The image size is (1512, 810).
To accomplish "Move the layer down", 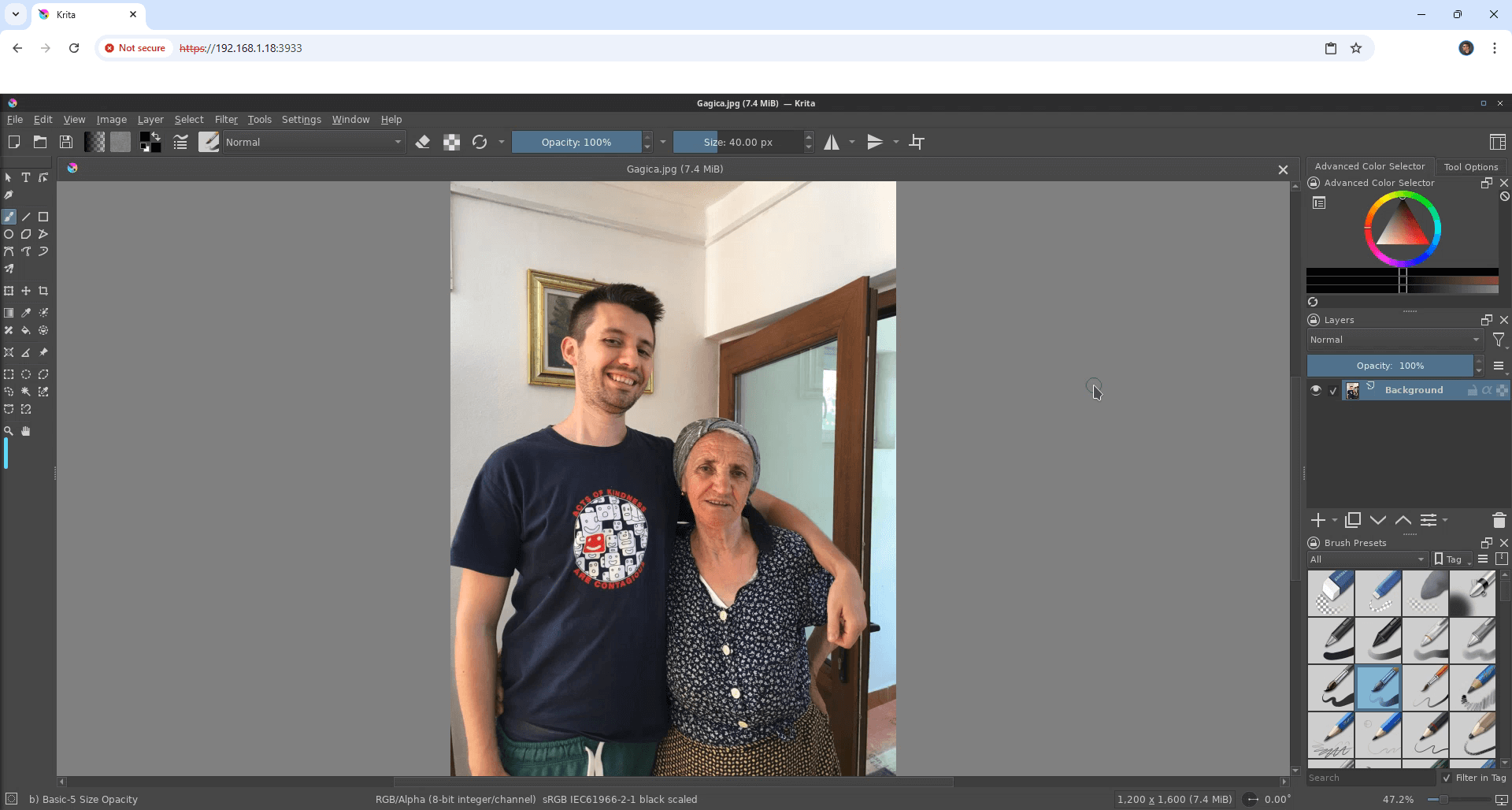I will click(1378, 520).
